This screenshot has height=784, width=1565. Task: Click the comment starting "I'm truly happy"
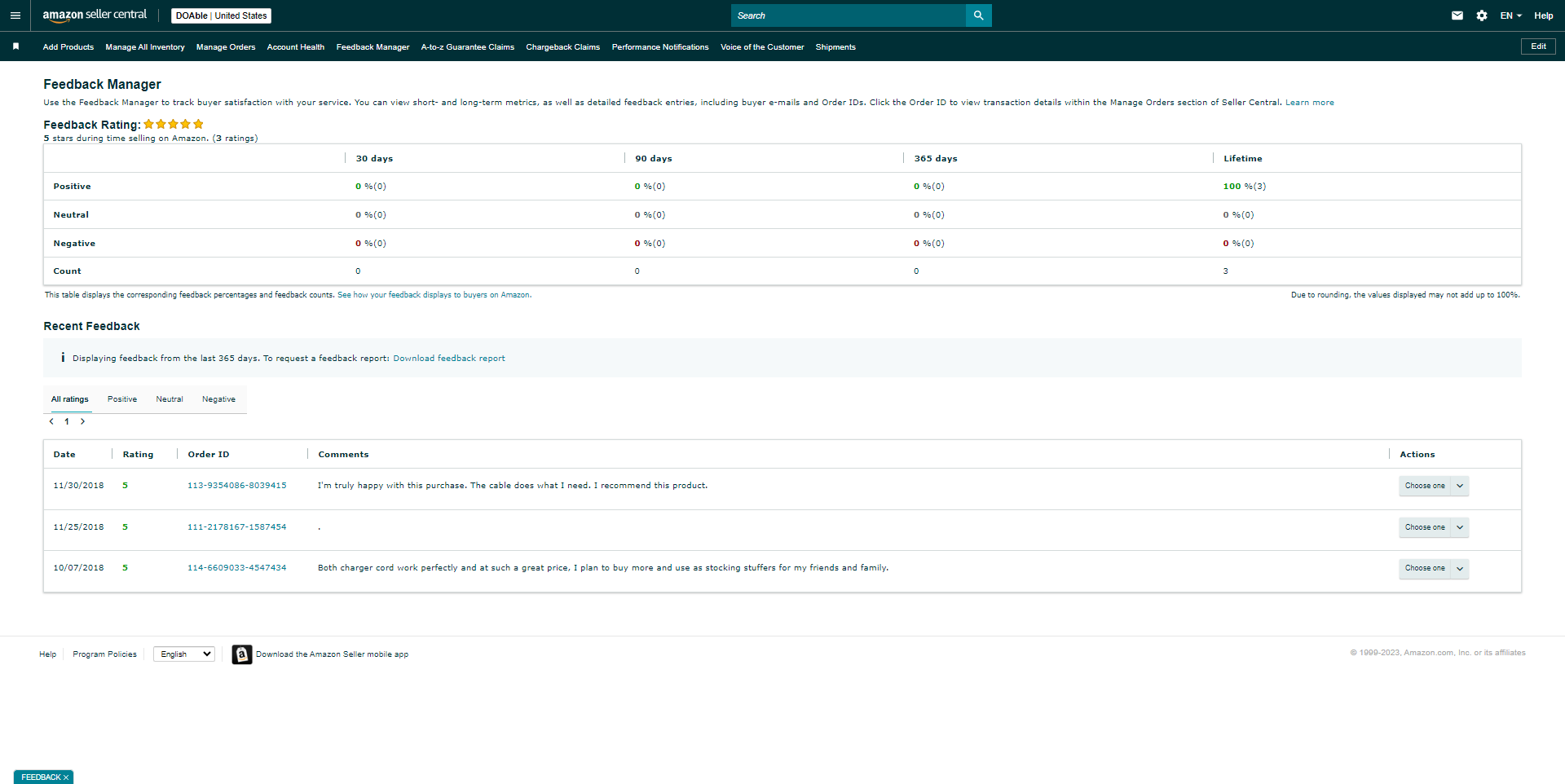513,486
